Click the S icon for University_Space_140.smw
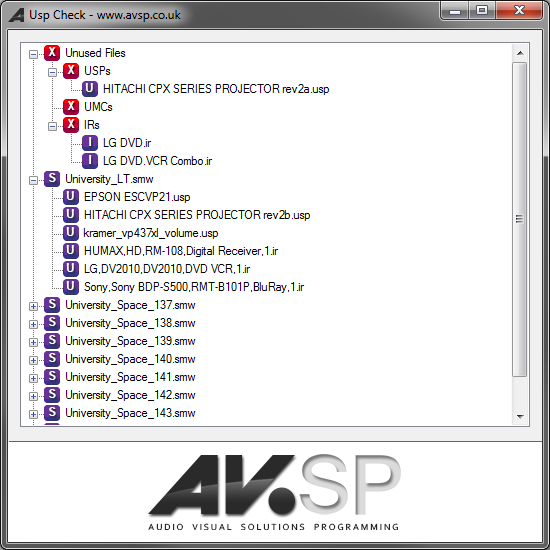The image size is (550, 550). [x=52, y=359]
